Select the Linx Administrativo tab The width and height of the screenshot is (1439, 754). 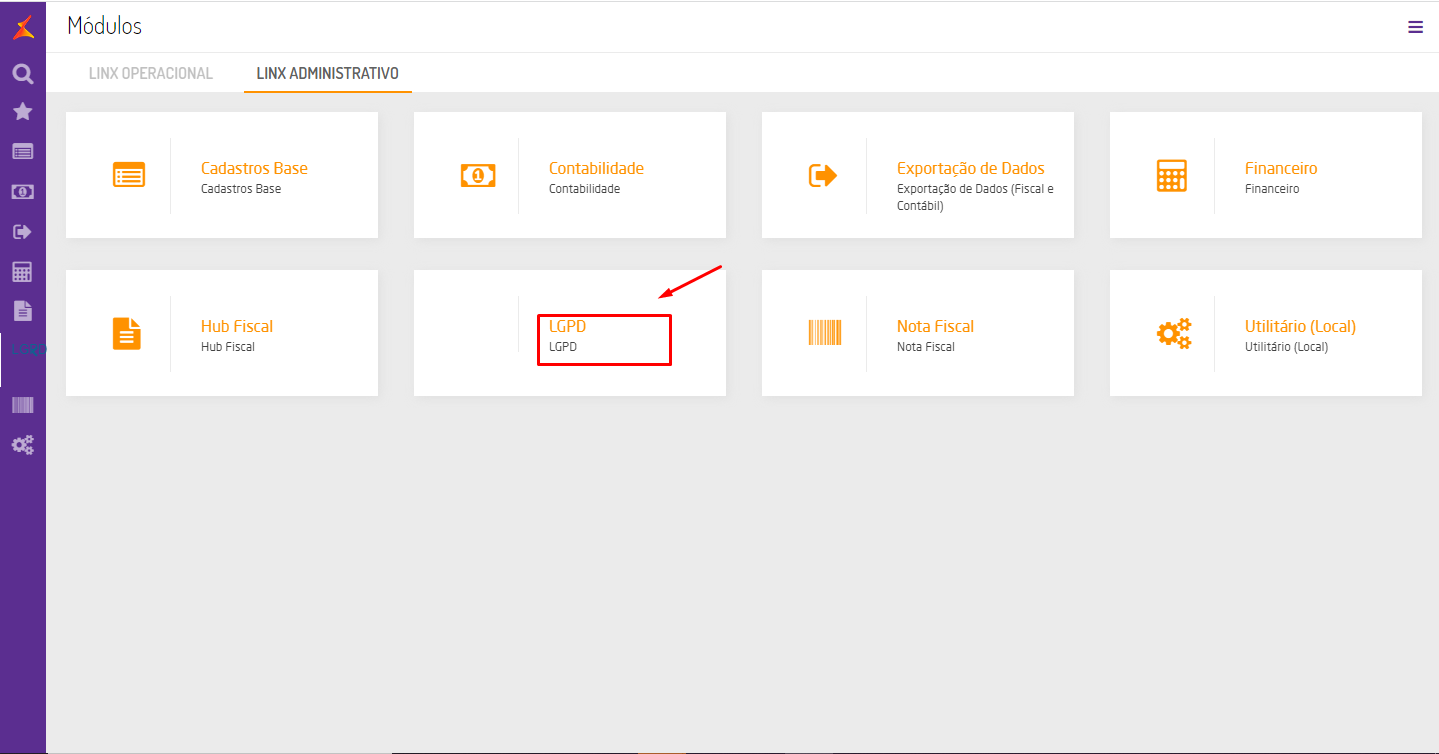pos(328,73)
